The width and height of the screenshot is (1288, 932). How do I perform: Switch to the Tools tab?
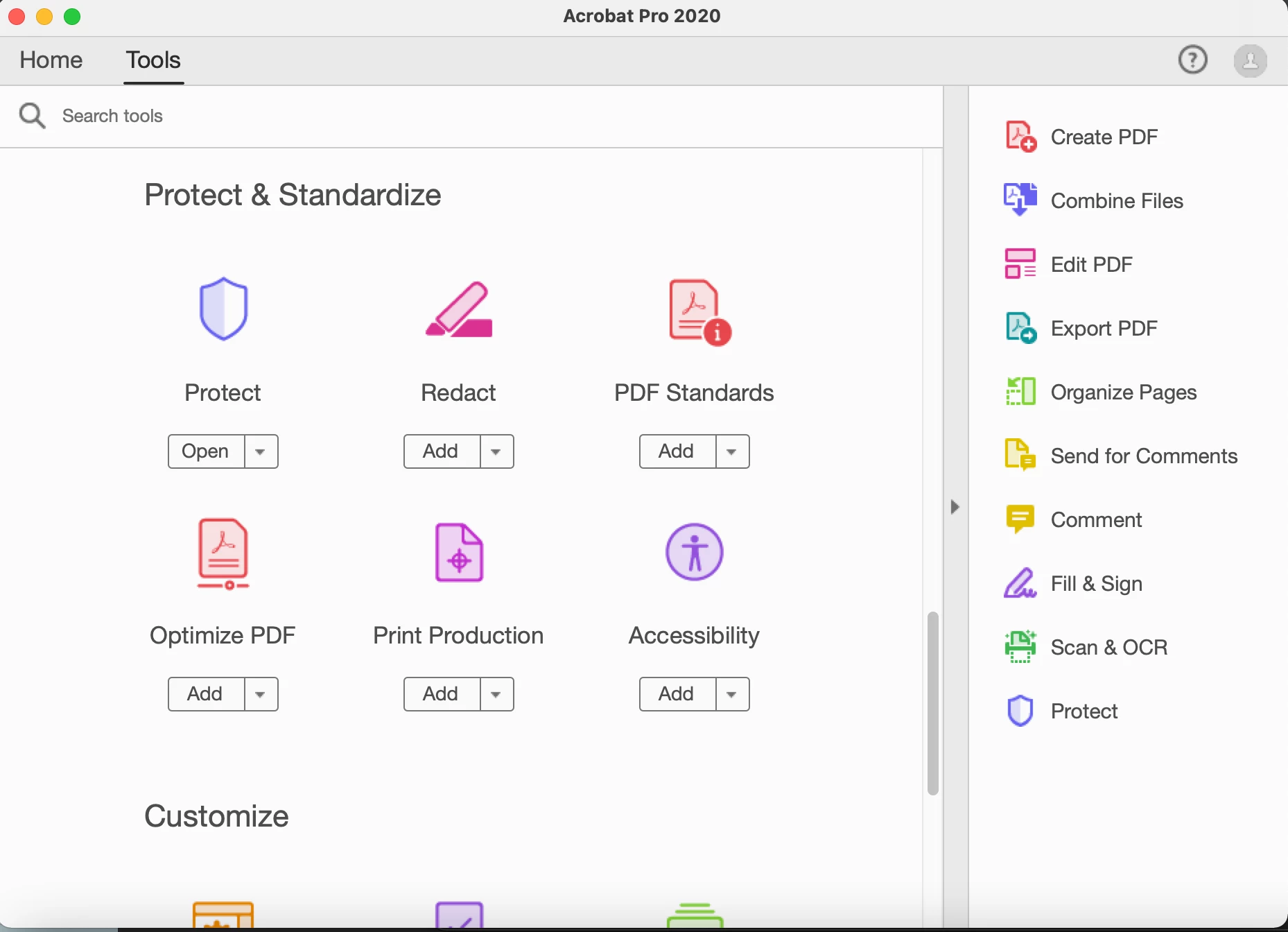(153, 60)
